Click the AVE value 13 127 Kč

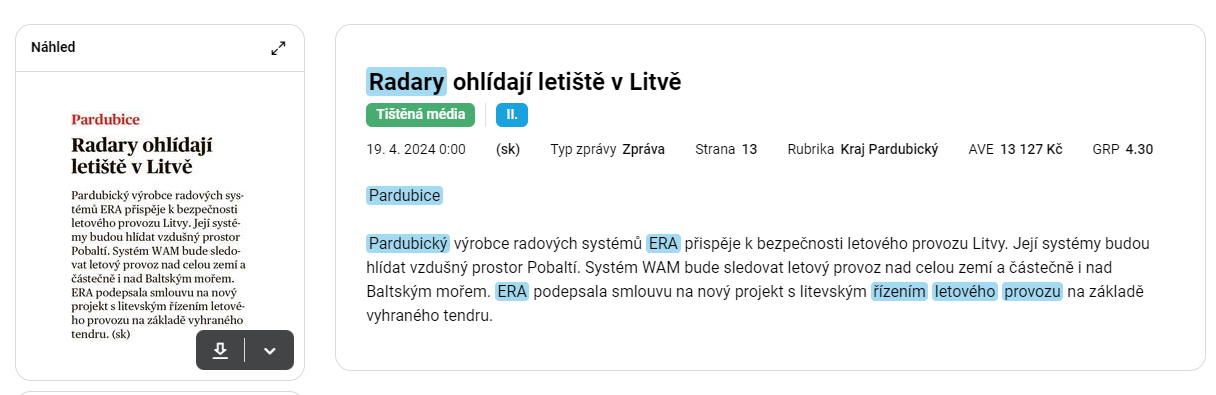click(1031, 150)
